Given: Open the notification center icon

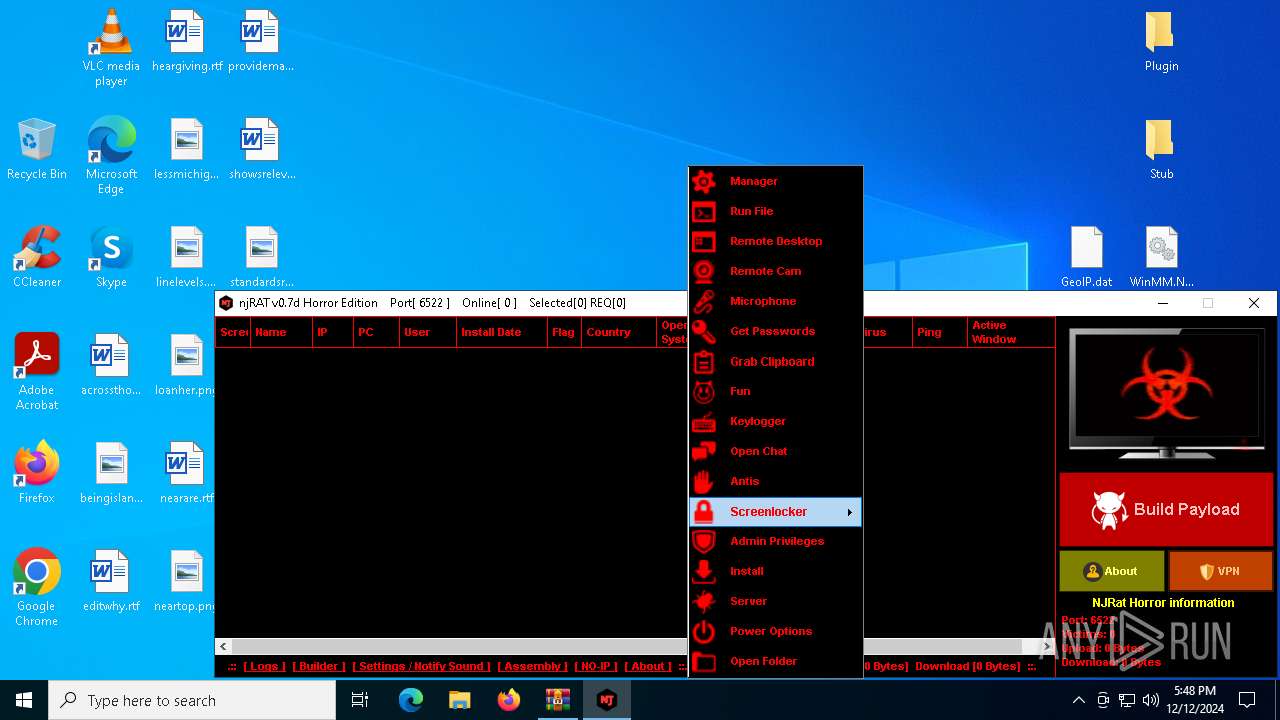Looking at the screenshot, I should pyautogui.click(x=1247, y=700).
